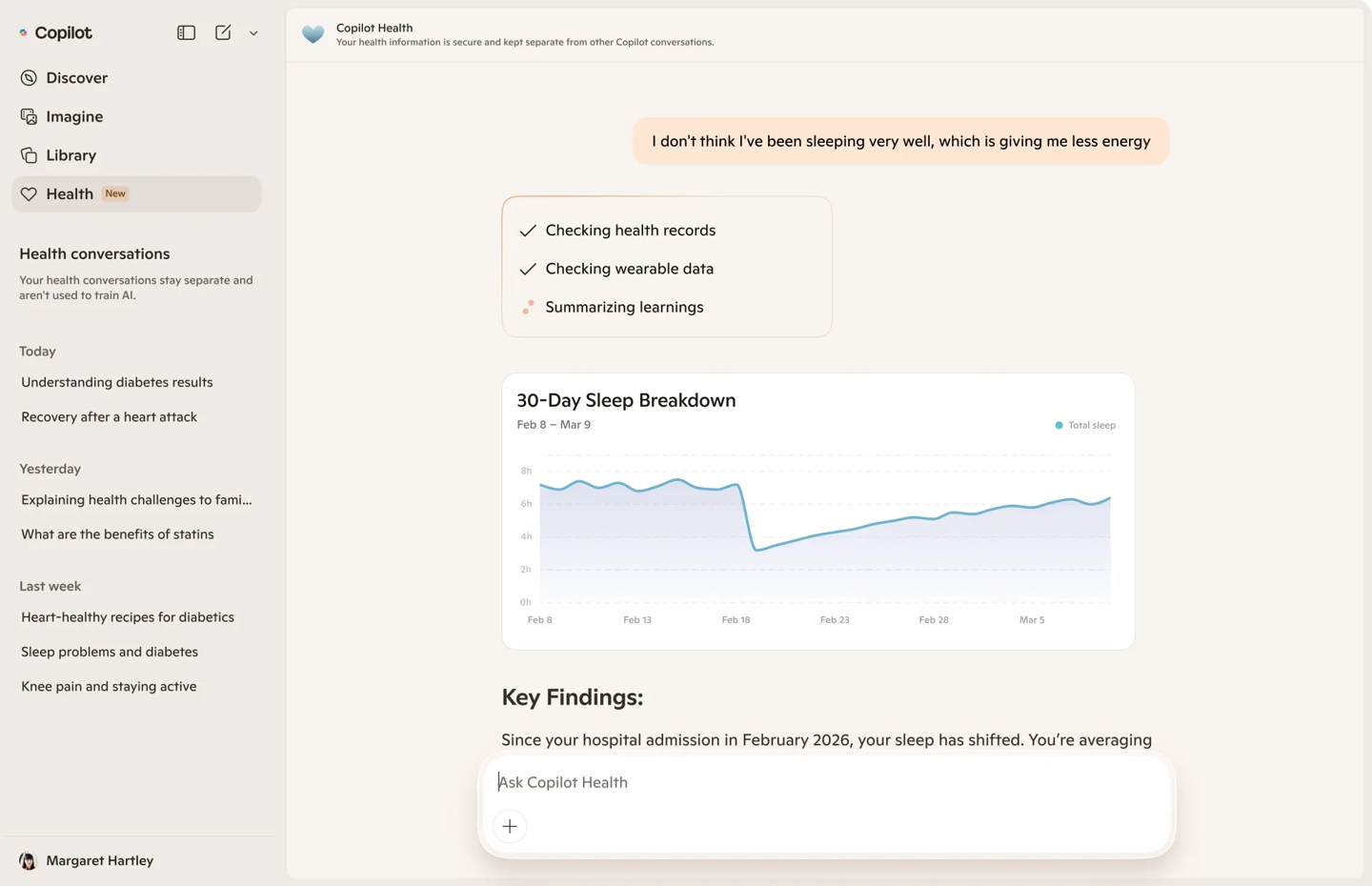Click the plus attachment button
The width and height of the screenshot is (1372, 886).
pyautogui.click(x=510, y=826)
